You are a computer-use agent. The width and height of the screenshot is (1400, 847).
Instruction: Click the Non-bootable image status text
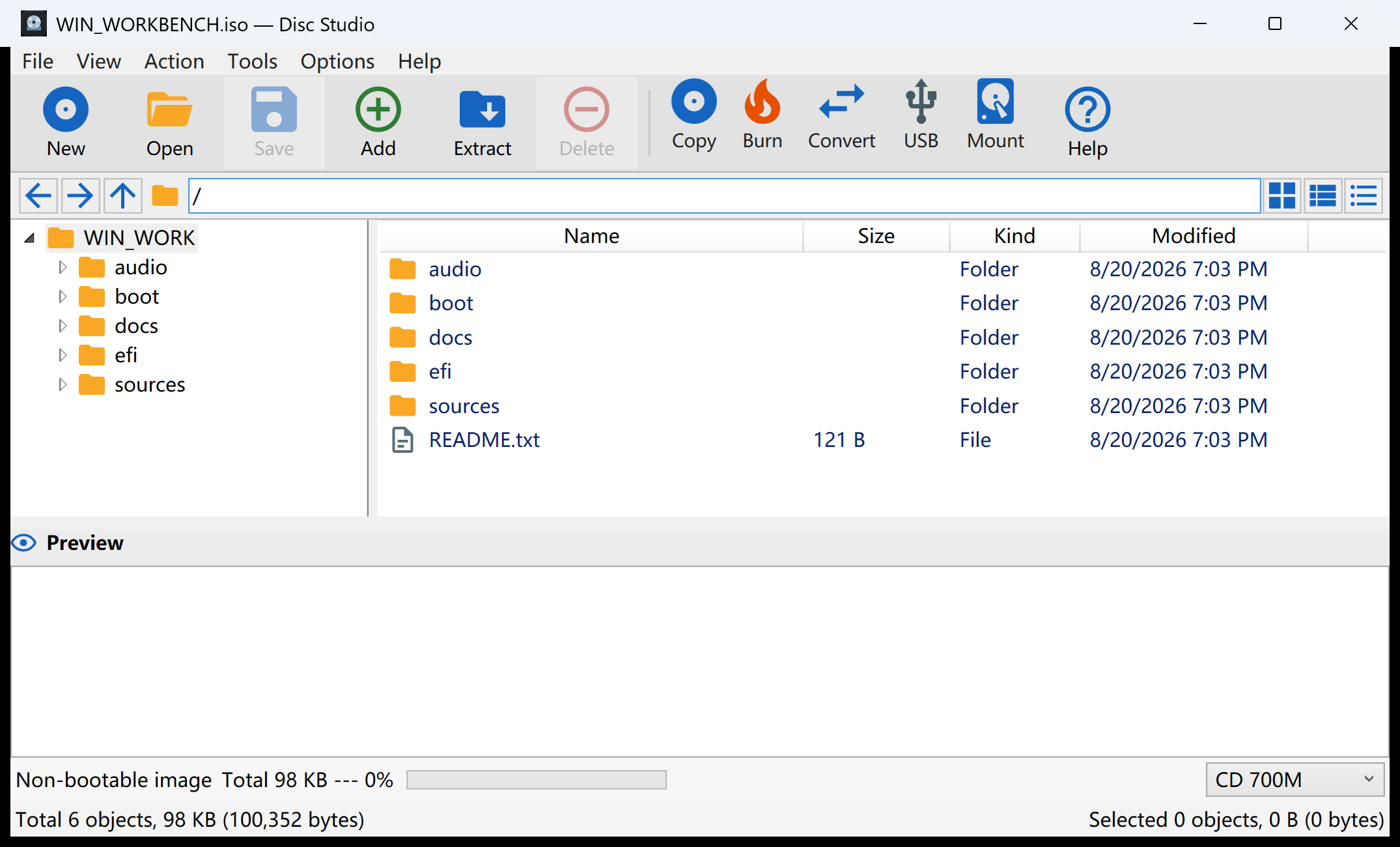(x=114, y=780)
